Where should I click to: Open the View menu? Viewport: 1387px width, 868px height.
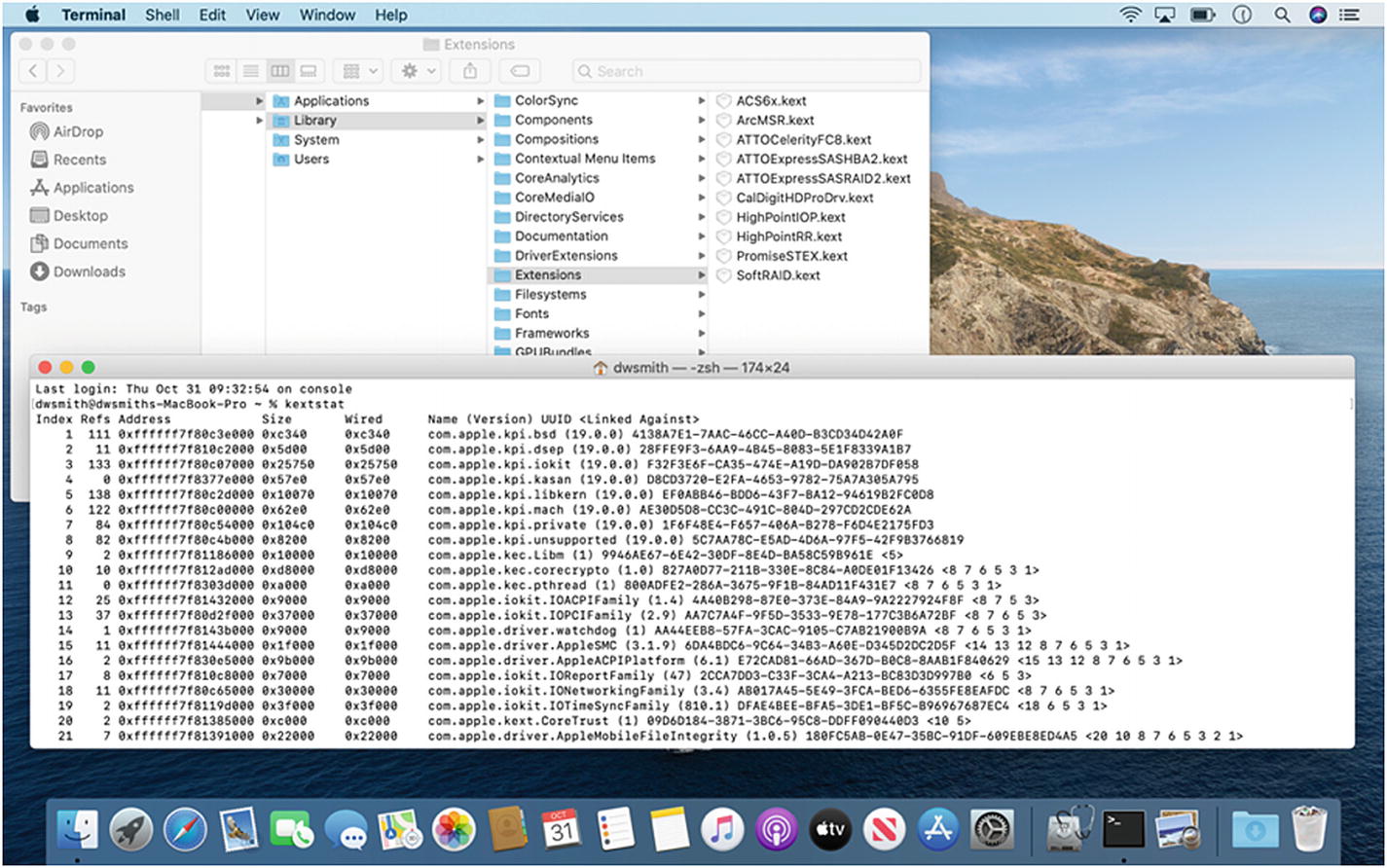(x=263, y=15)
